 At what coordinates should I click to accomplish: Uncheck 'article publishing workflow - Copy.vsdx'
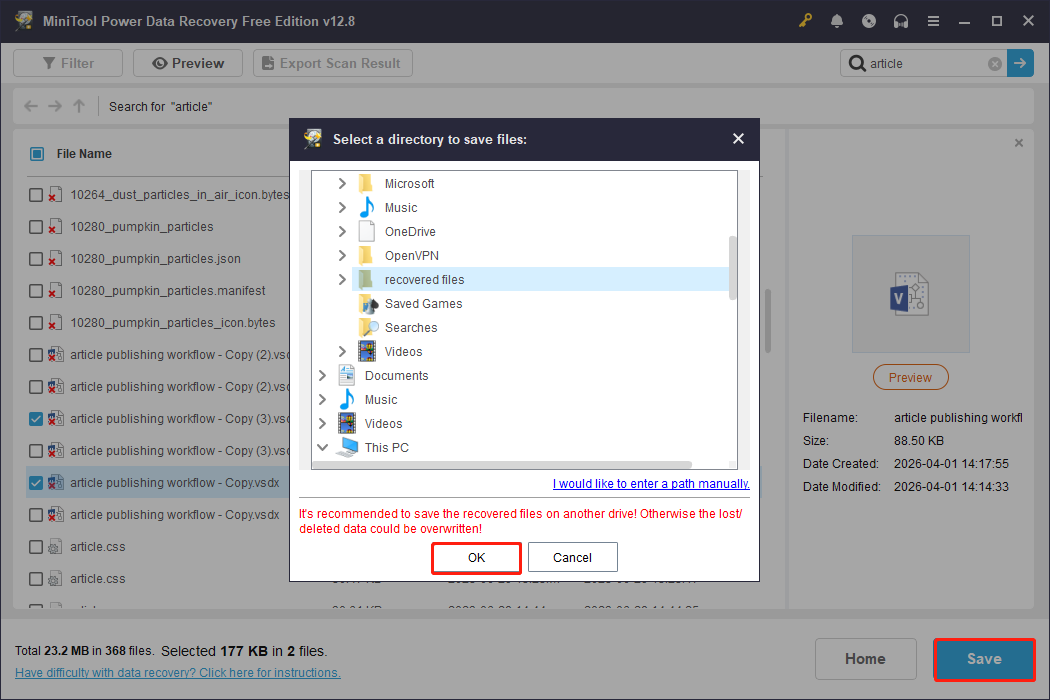[x=35, y=482]
